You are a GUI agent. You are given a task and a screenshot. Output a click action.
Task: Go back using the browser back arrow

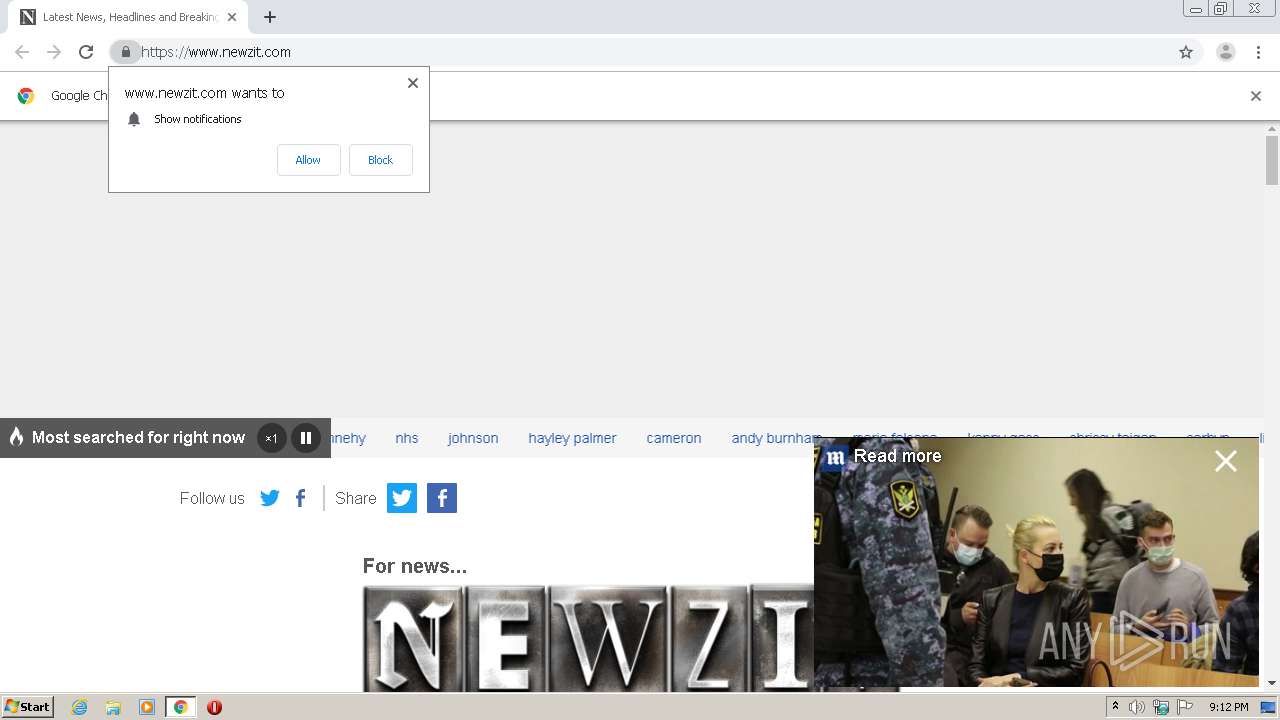pyautogui.click(x=22, y=52)
